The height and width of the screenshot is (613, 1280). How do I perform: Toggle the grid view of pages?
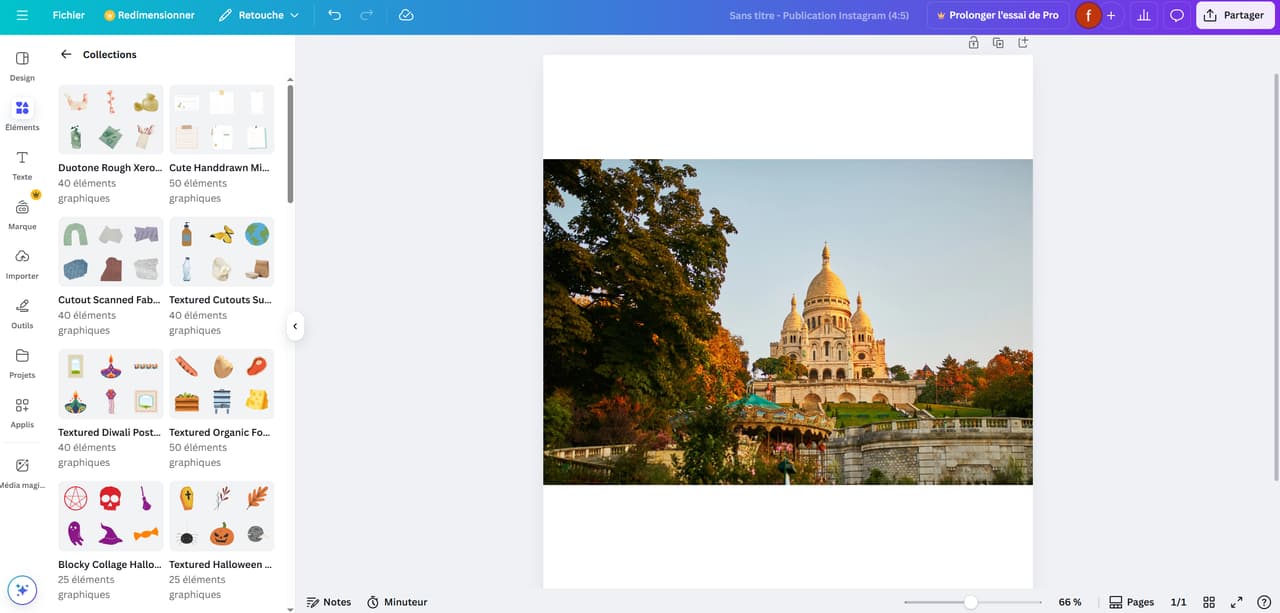click(x=1209, y=602)
